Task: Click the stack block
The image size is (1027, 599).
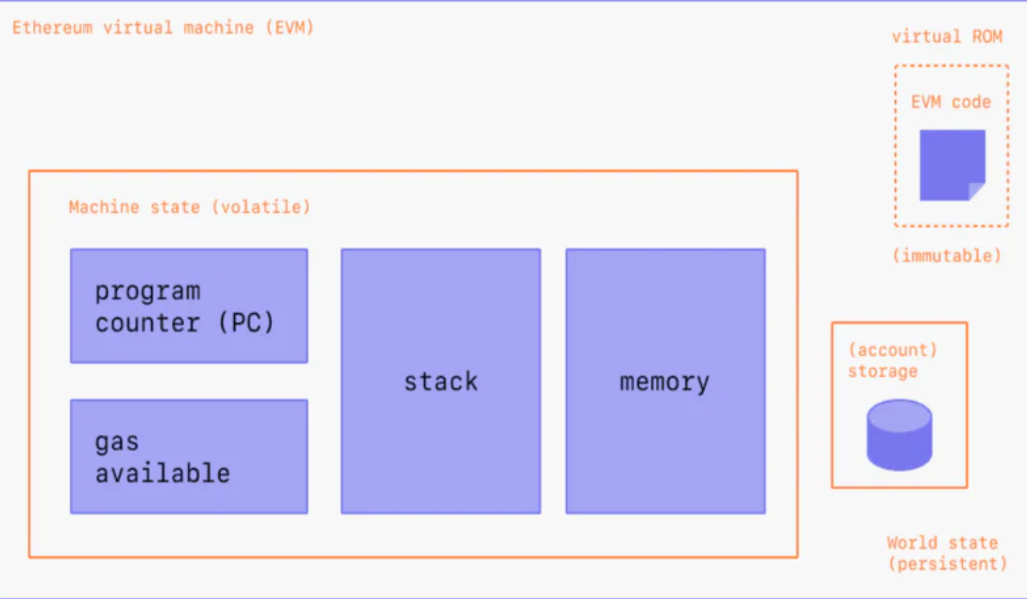Action: (x=441, y=381)
